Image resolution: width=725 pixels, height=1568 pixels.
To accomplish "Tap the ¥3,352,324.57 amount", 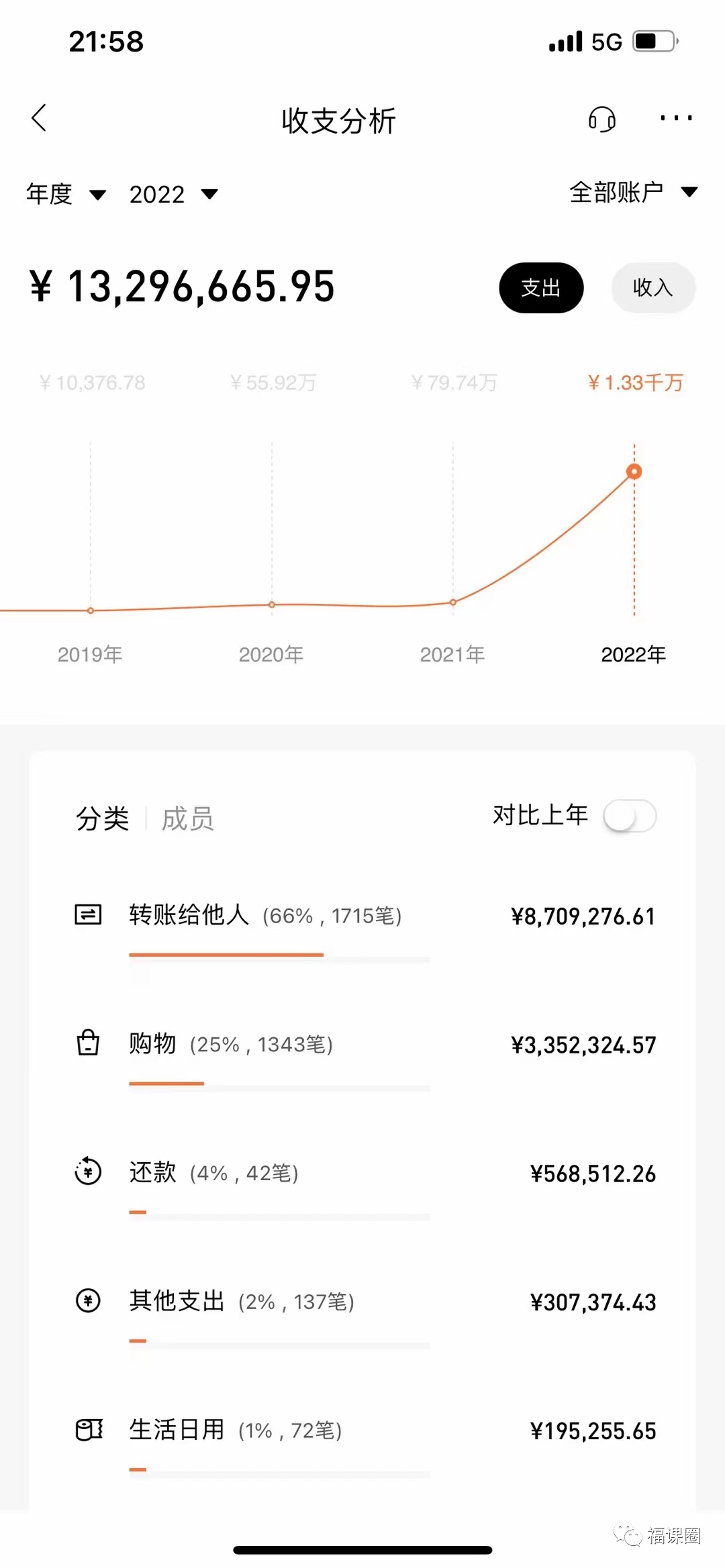I will pyautogui.click(x=583, y=1045).
